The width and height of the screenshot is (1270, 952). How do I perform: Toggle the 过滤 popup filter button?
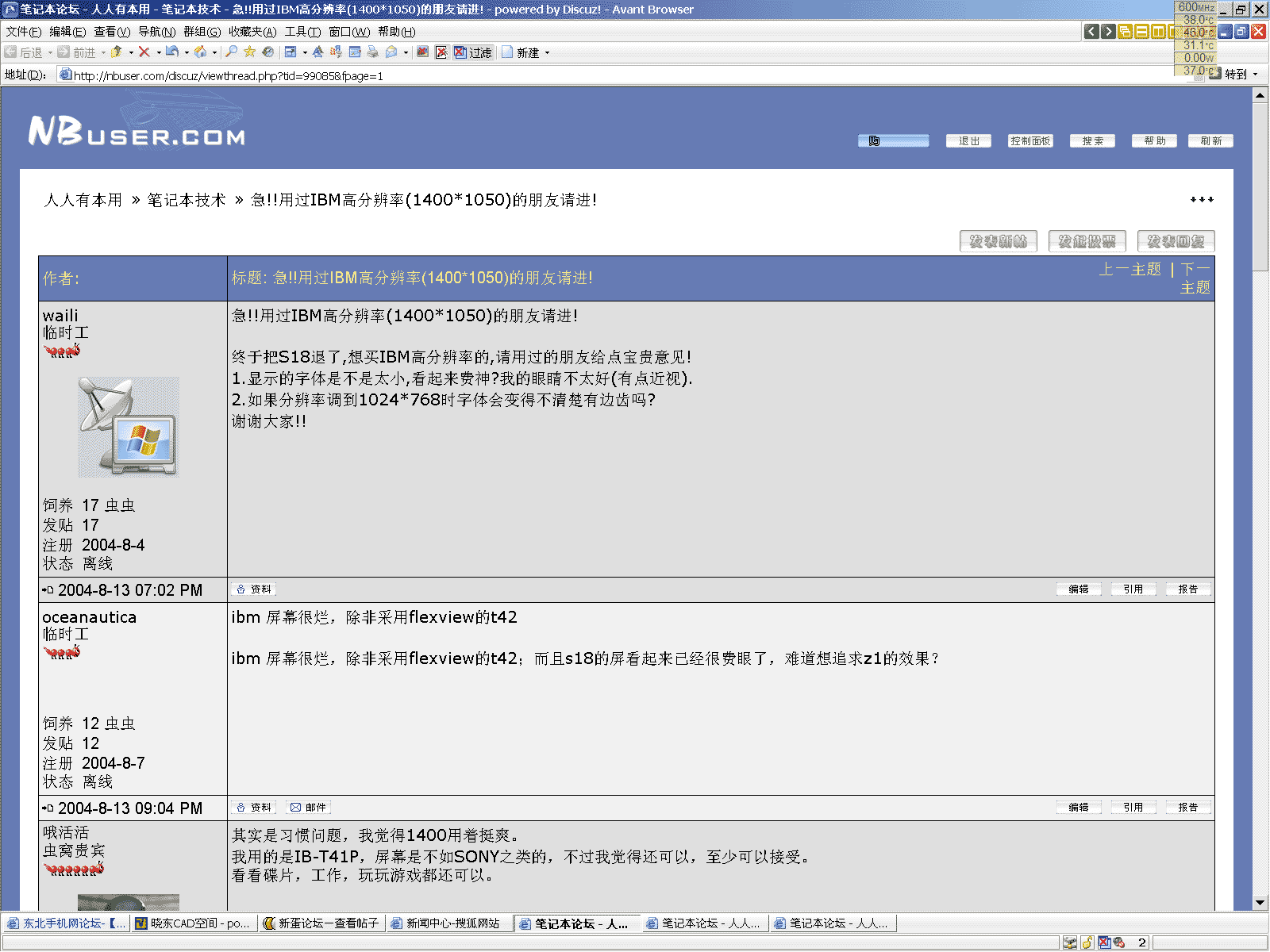473,52
